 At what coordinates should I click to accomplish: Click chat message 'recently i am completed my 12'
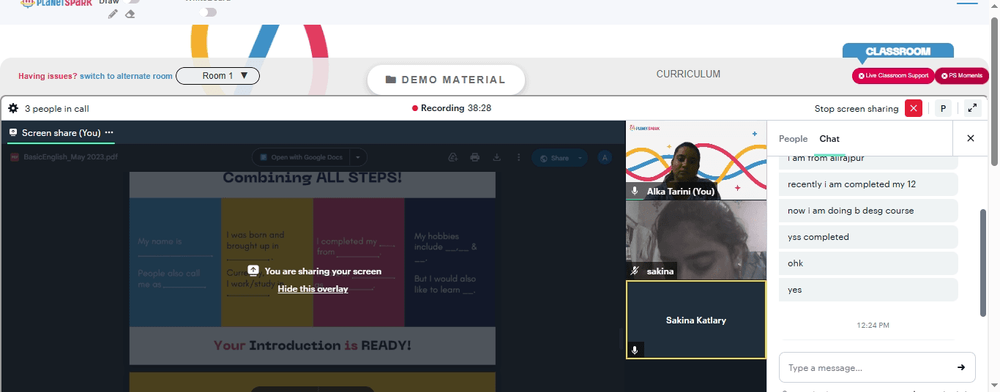point(868,184)
